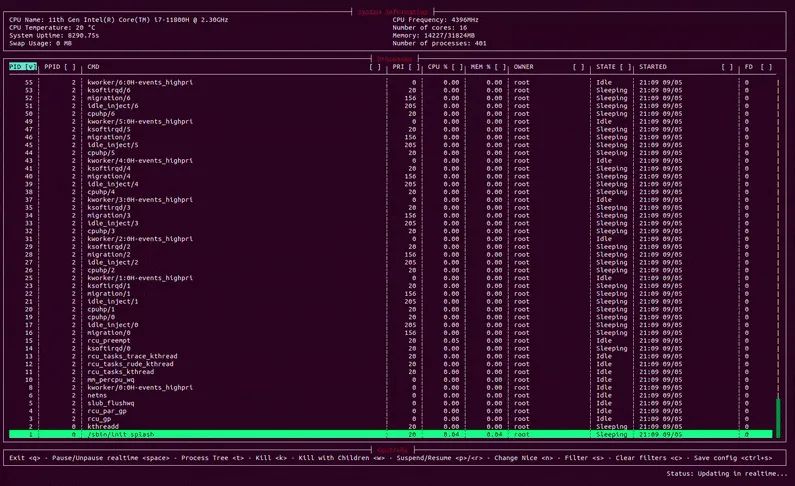The width and height of the screenshot is (795, 486).
Task: Click Clear filters <c>
Action: pyautogui.click(x=648, y=458)
